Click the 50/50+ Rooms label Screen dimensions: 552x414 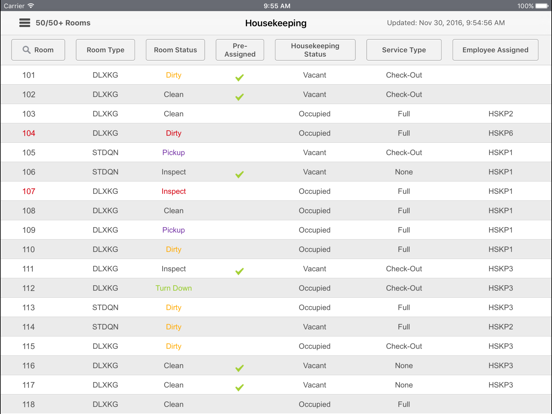(x=63, y=23)
